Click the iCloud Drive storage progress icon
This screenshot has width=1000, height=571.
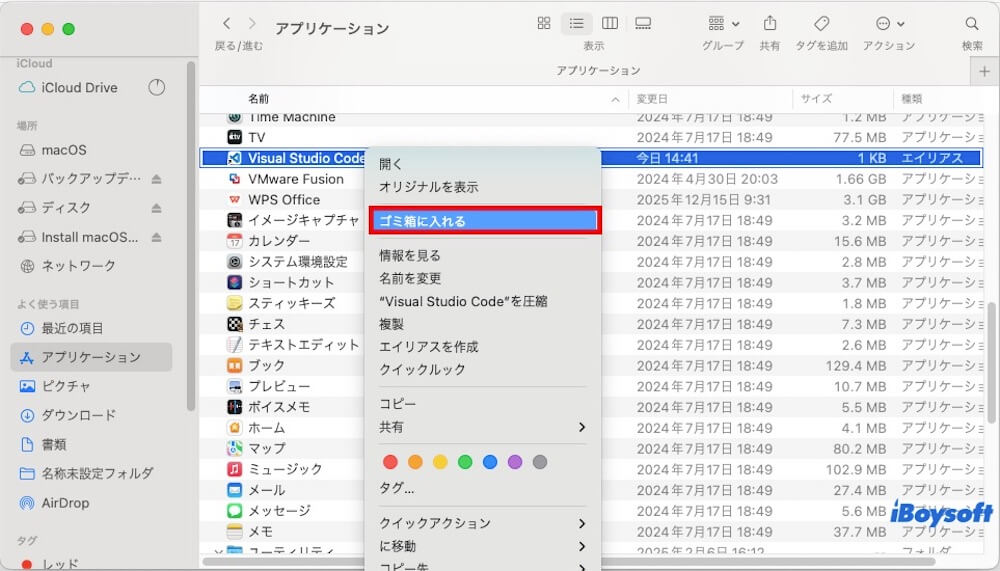pyautogui.click(x=156, y=87)
